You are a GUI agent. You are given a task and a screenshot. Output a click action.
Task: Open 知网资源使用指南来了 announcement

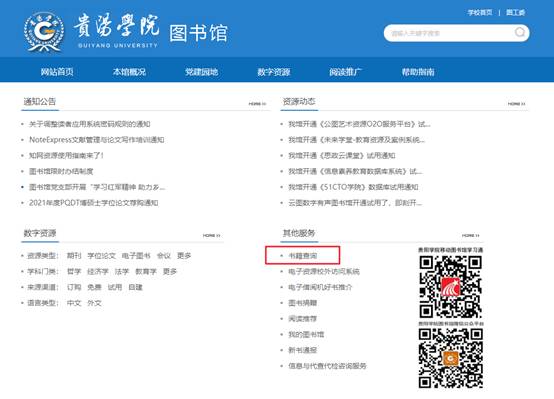(x=66, y=156)
